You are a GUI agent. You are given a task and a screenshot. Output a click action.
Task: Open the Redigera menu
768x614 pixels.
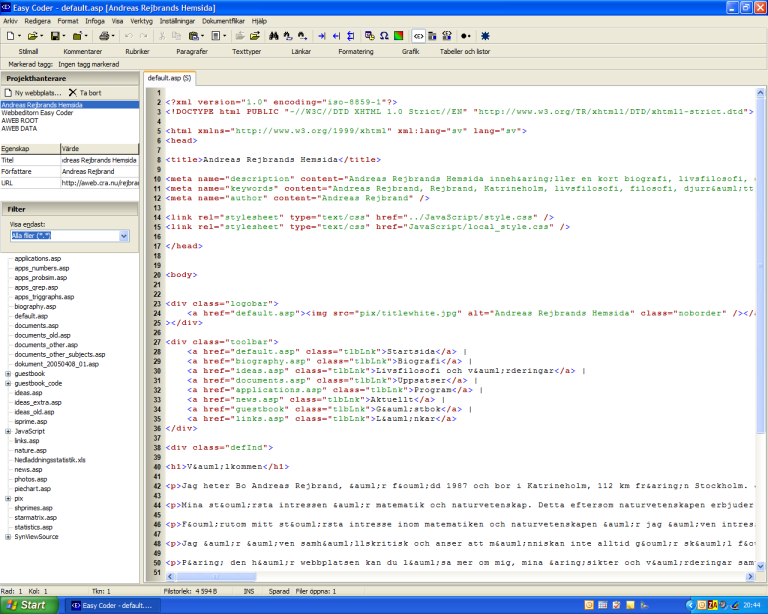pyautogui.click(x=38, y=21)
